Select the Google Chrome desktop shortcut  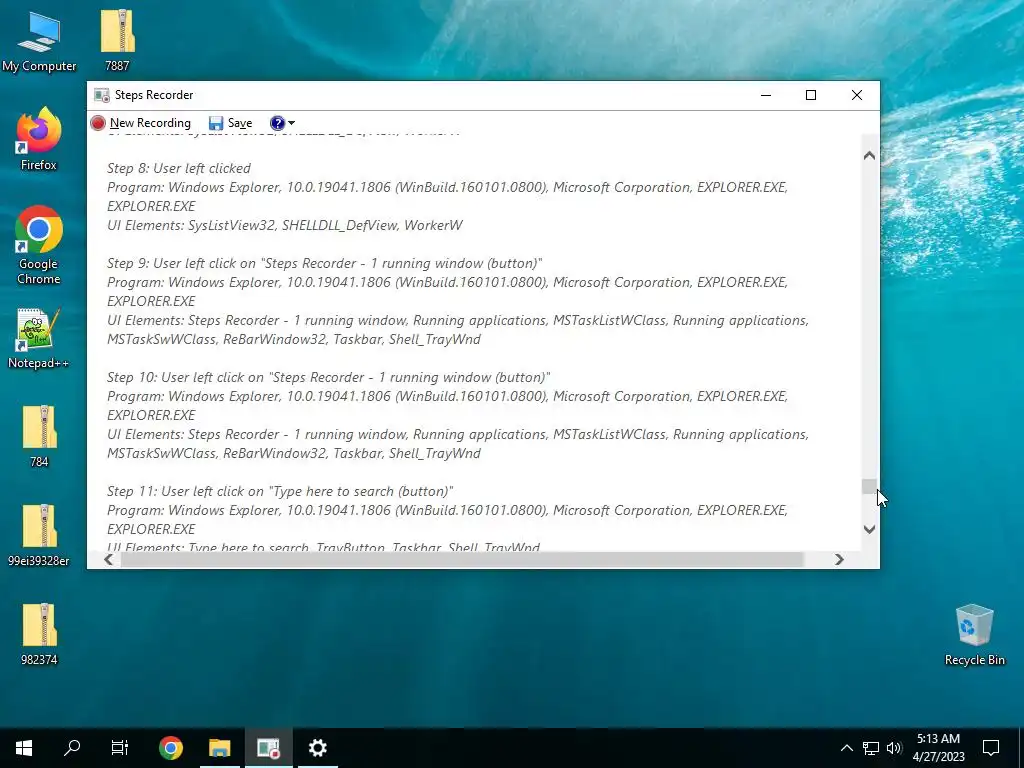(x=39, y=246)
